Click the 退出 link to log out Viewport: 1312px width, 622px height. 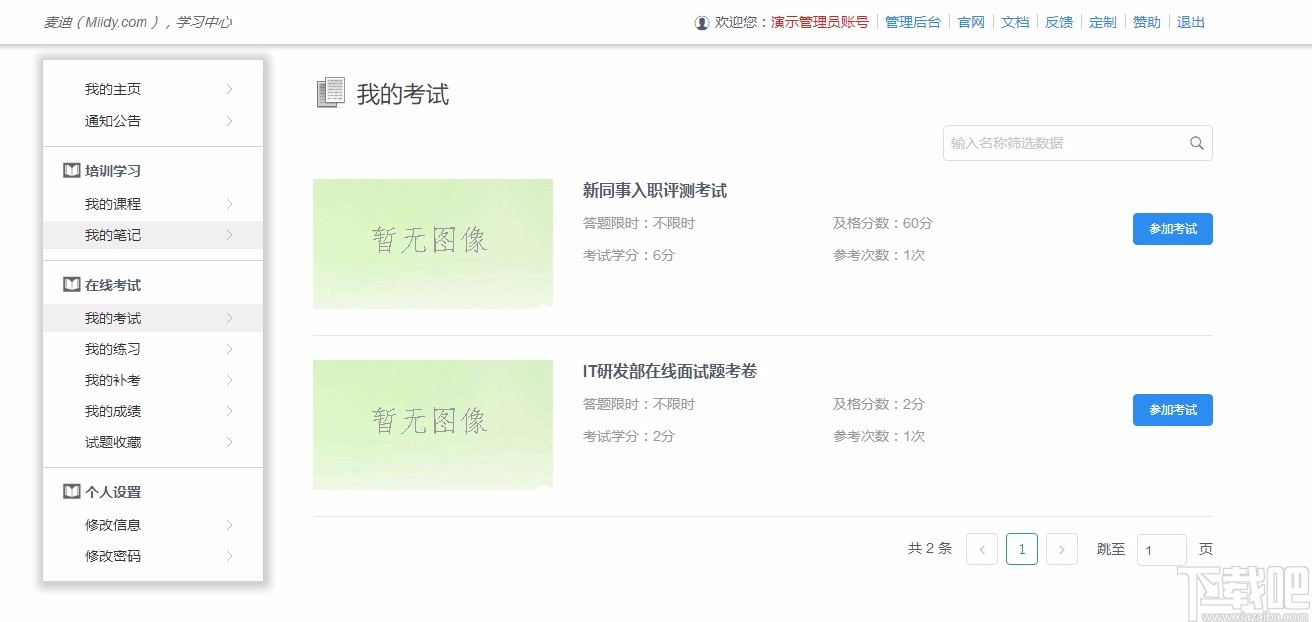click(1190, 22)
